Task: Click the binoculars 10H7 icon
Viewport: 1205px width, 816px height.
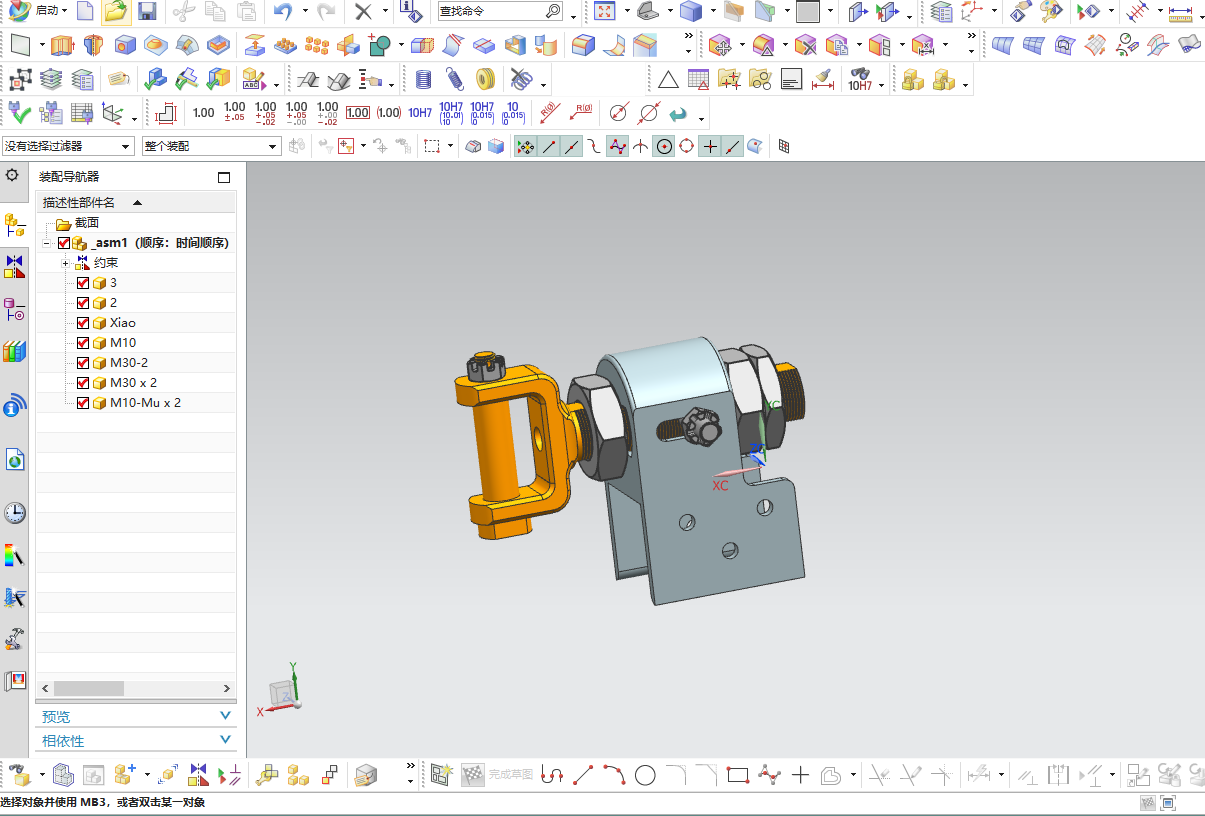Action: [x=860, y=80]
